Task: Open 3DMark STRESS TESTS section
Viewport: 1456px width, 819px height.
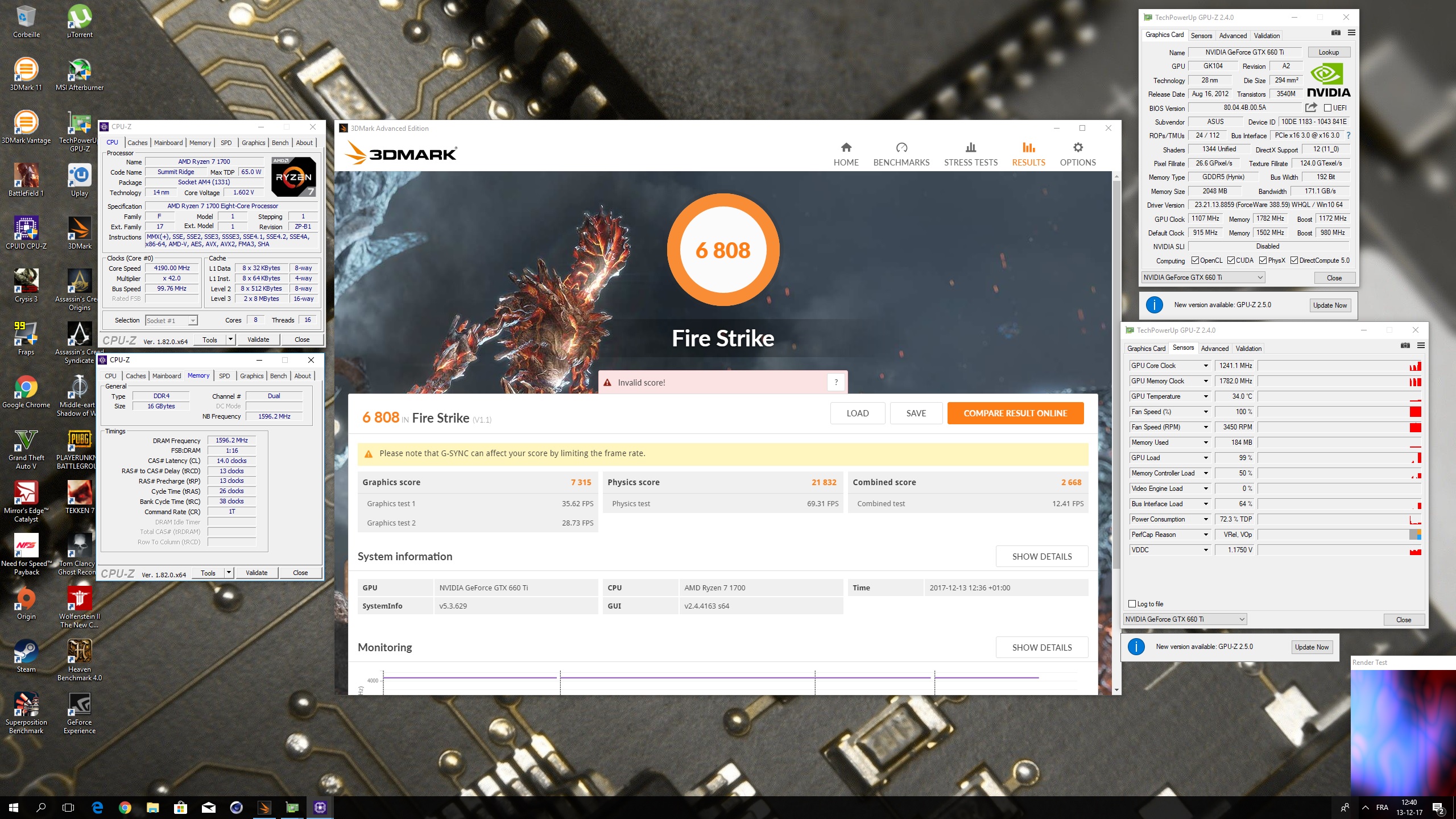Action: pos(971,154)
